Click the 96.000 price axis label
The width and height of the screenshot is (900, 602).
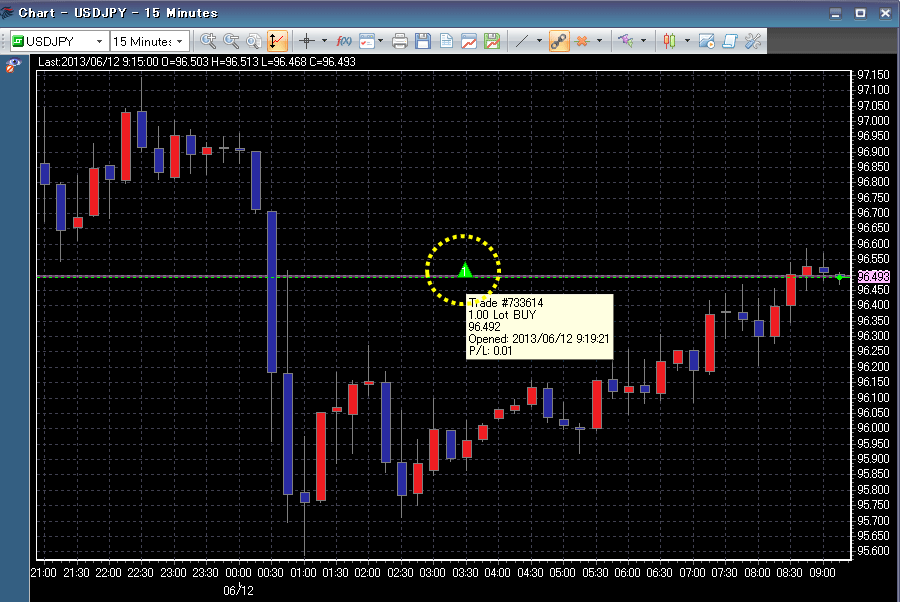click(x=873, y=428)
